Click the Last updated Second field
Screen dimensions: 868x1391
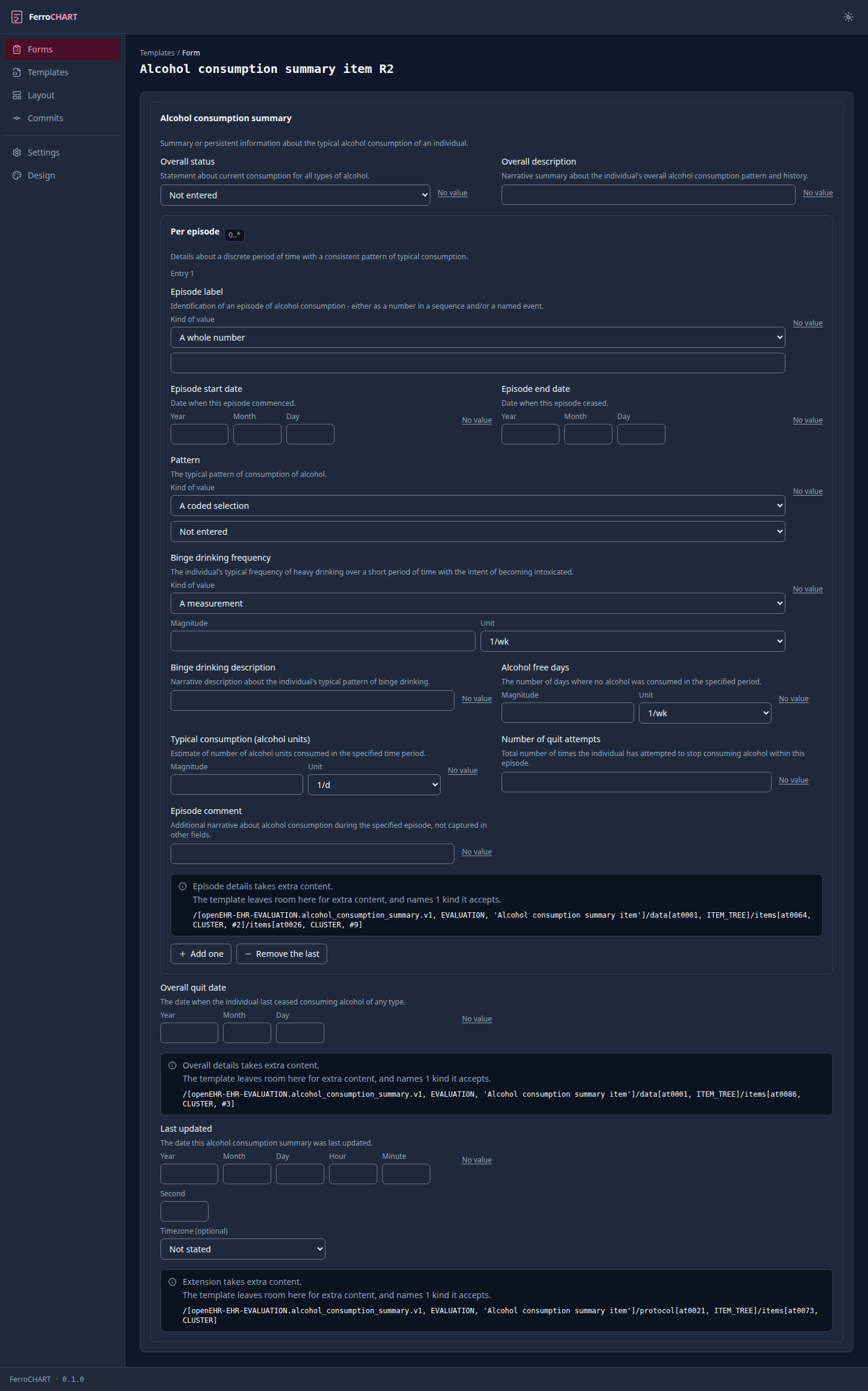click(x=184, y=1211)
